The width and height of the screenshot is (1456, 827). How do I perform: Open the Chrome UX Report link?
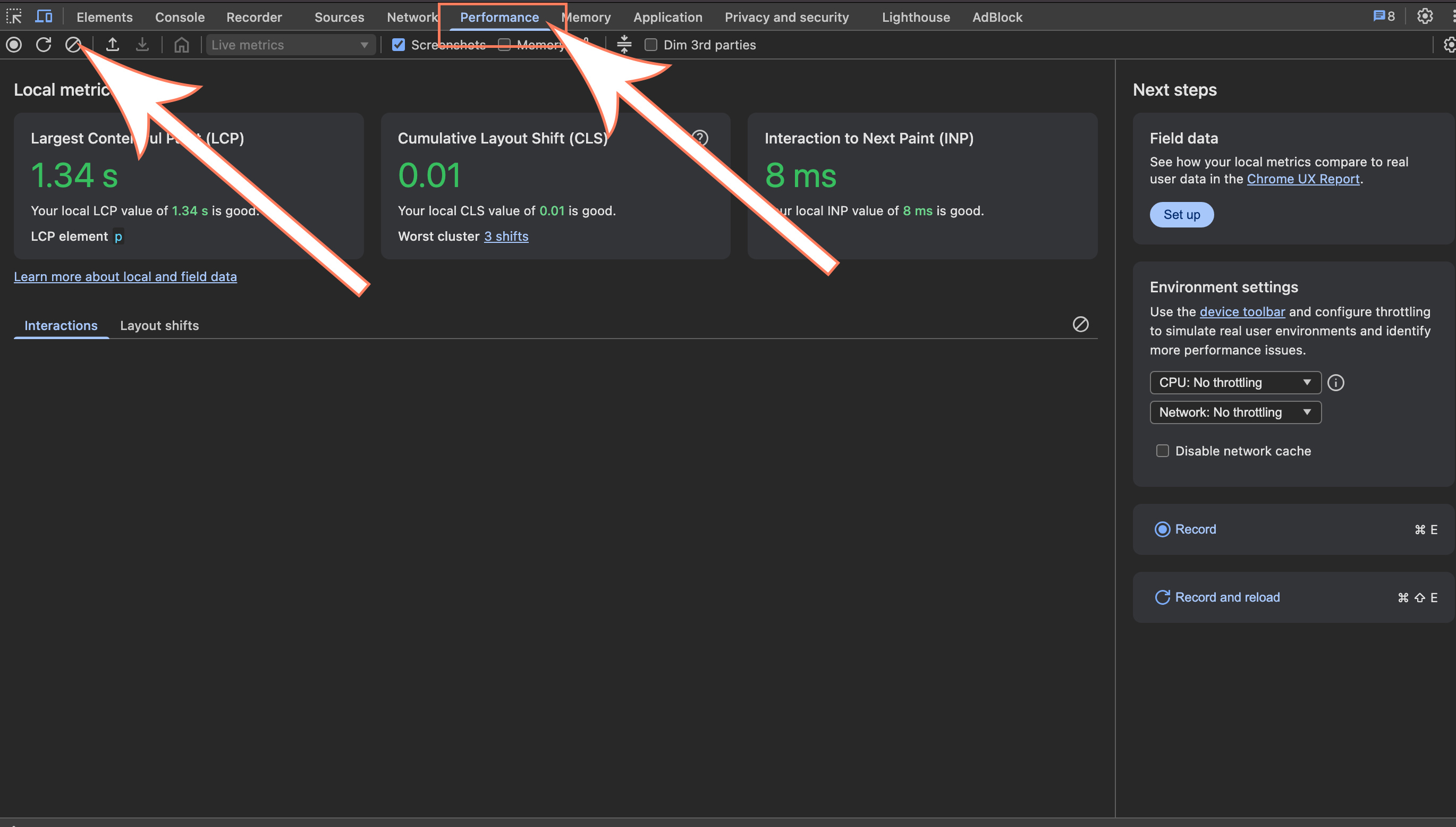coord(1303,179)
